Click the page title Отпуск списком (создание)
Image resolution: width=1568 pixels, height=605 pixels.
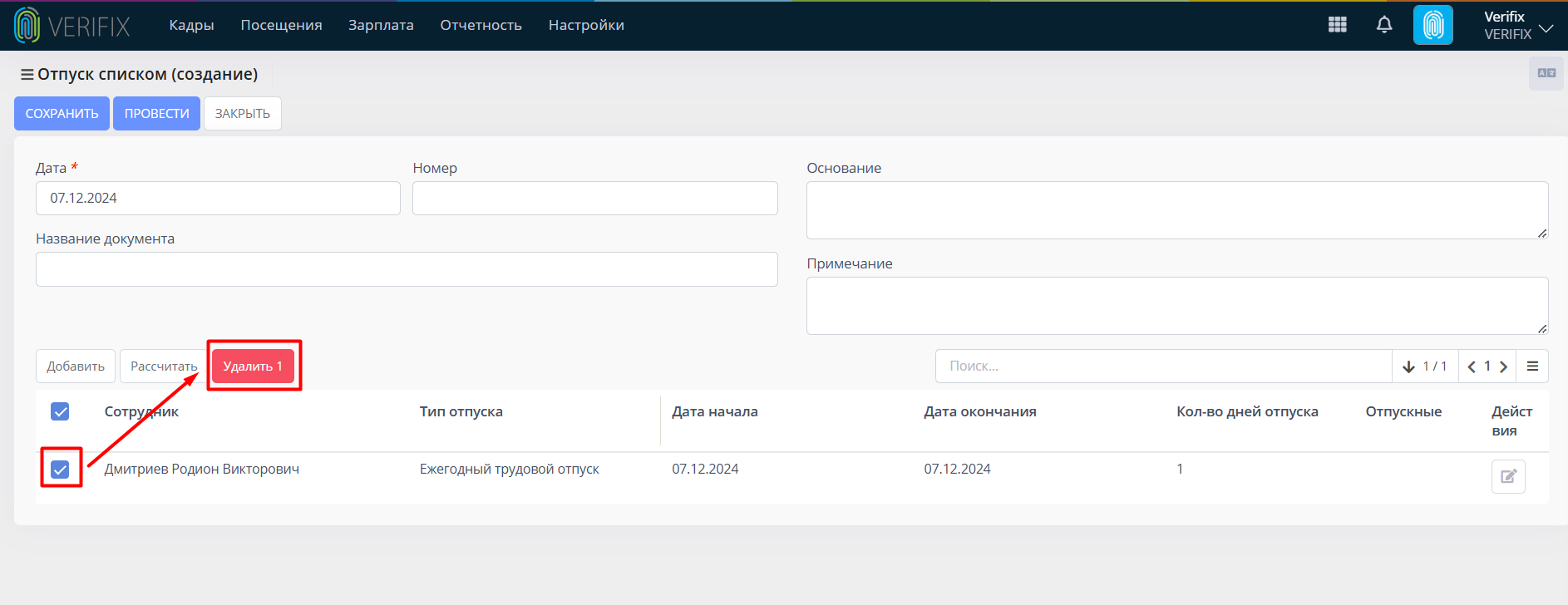pos(147,75)
